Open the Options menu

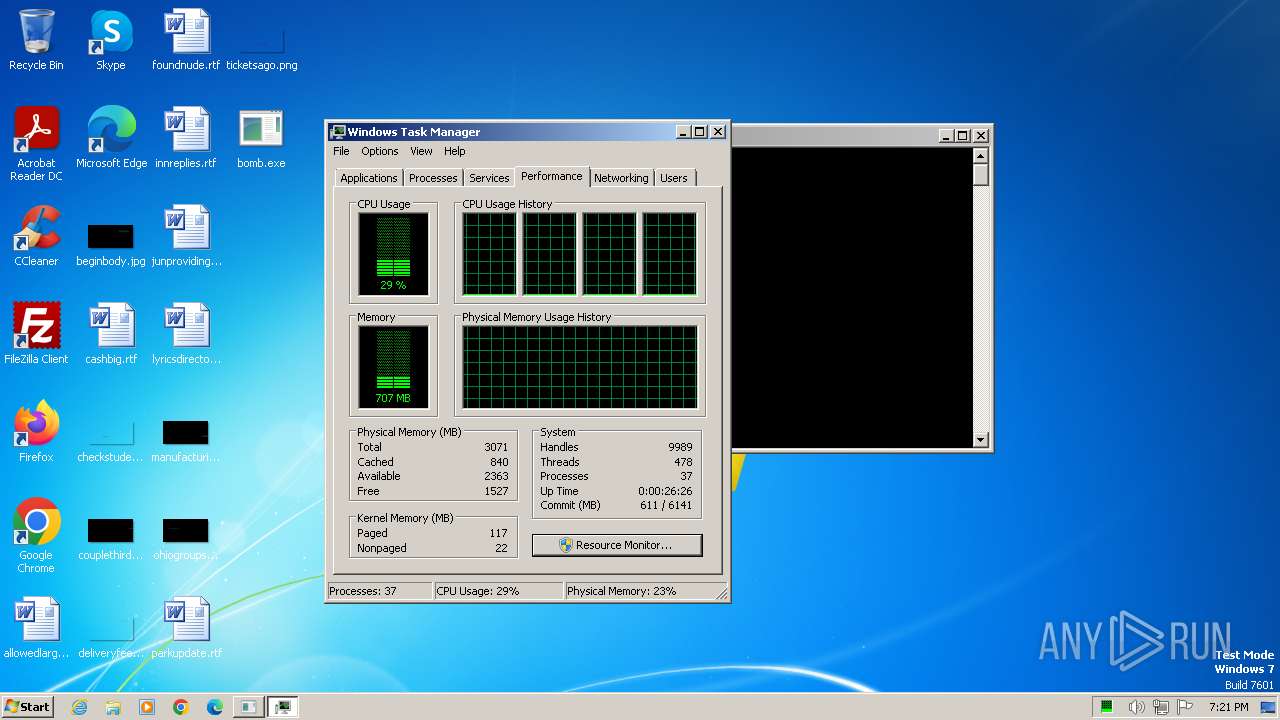(x=380, y=151)
